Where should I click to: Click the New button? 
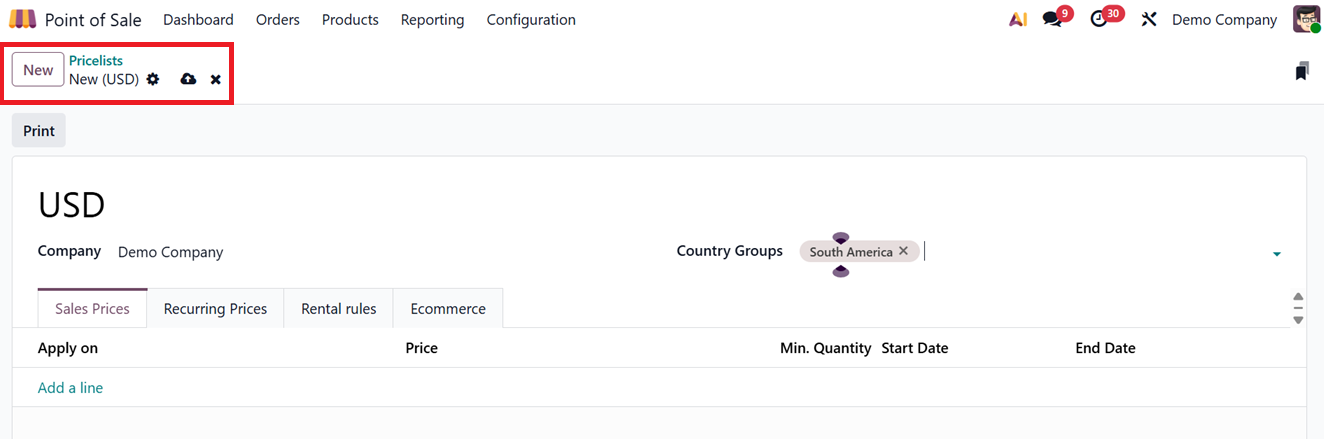(38, 70)
